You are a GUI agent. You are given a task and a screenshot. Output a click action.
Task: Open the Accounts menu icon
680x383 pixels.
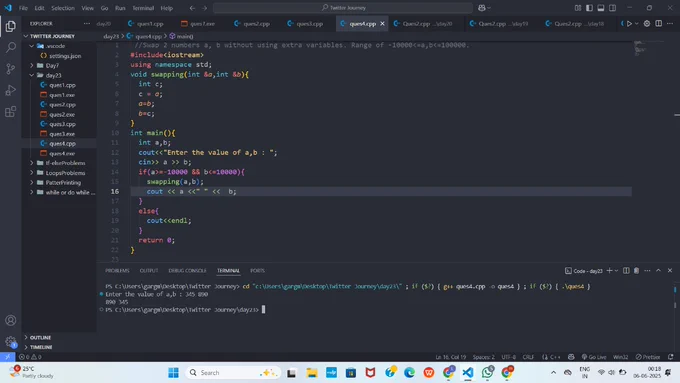tap(10, 320)
